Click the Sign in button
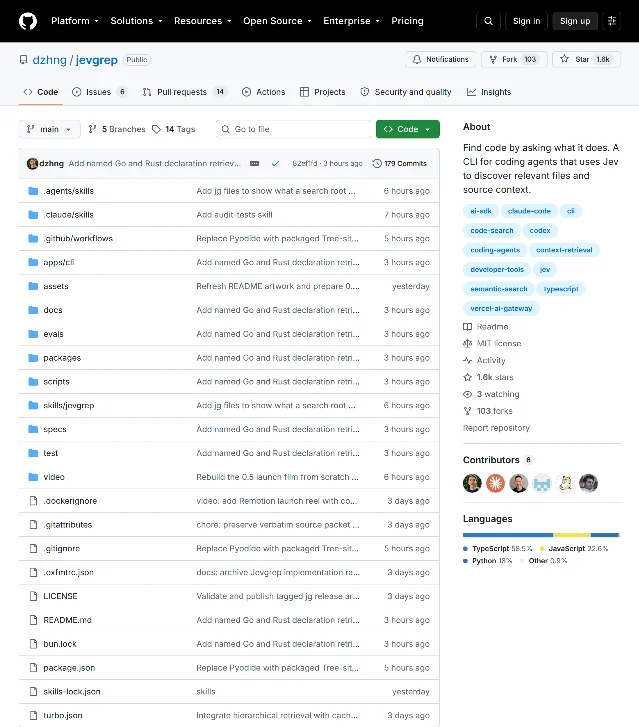639x727 pixels. click(526, 21)
